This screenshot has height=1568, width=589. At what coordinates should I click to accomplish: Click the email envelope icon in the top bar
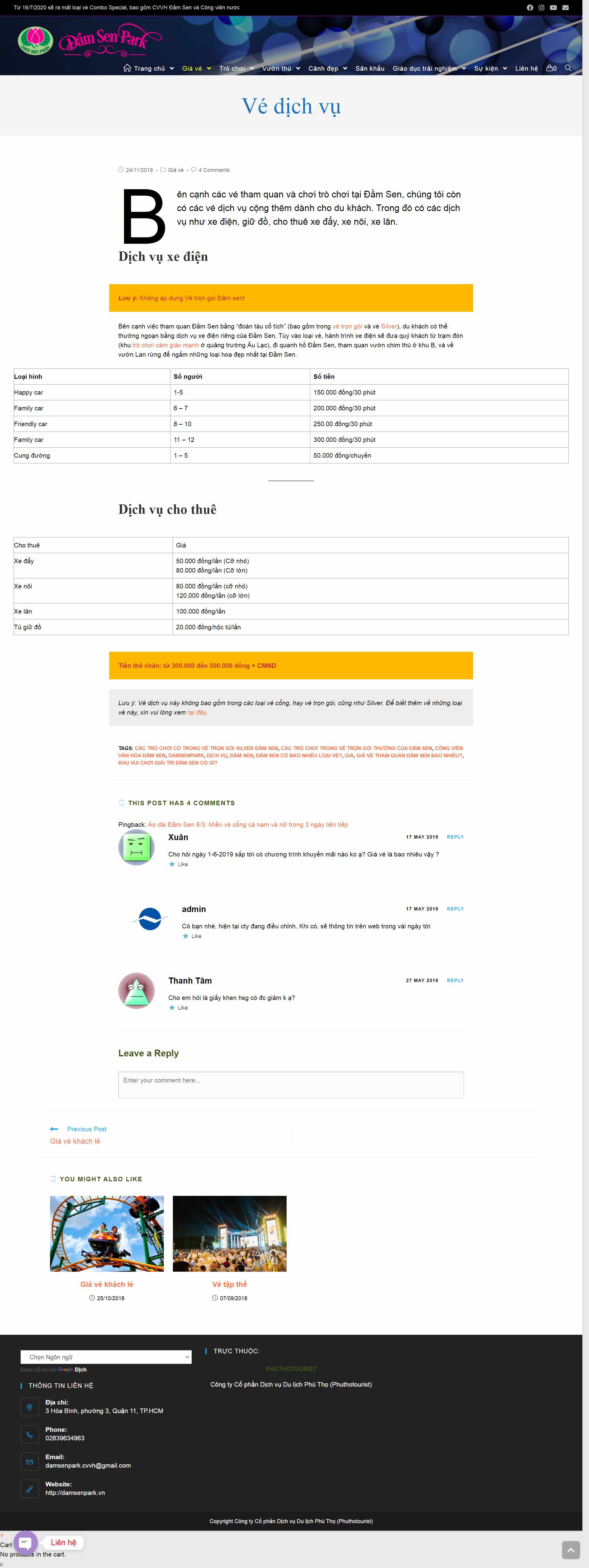pos(565,8)
